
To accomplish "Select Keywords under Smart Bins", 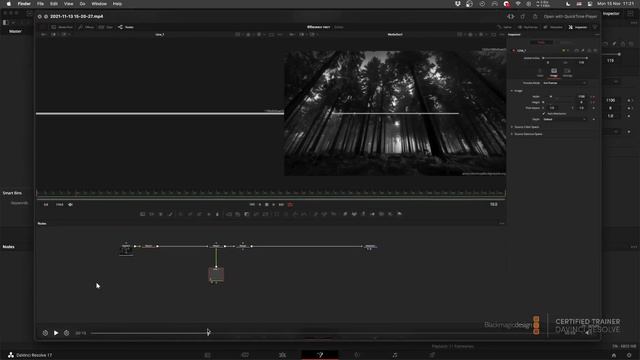I will point(19,203).
